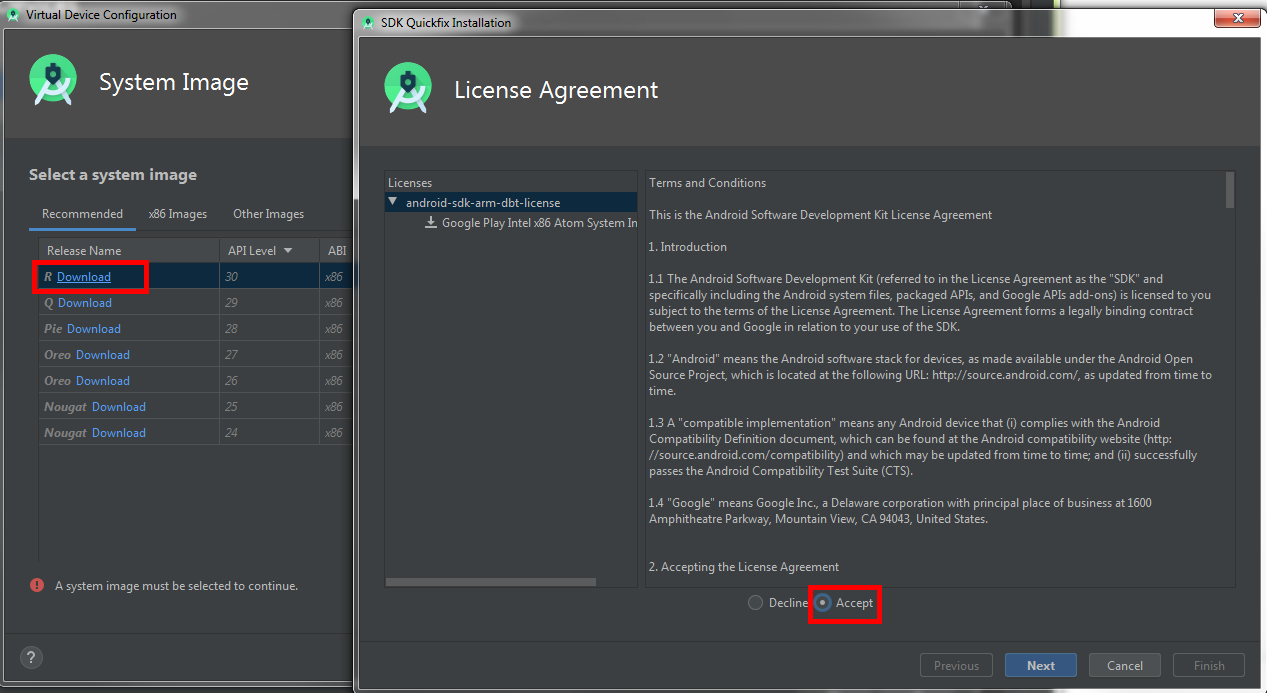Click '2. Accepting the License Agreement' heading
This screenshot has height=693, width=1267.
point(744,567)
